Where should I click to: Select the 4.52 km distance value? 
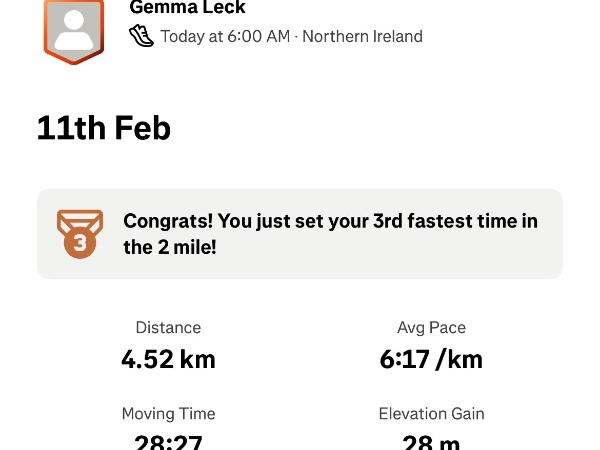tap(168, 359)
